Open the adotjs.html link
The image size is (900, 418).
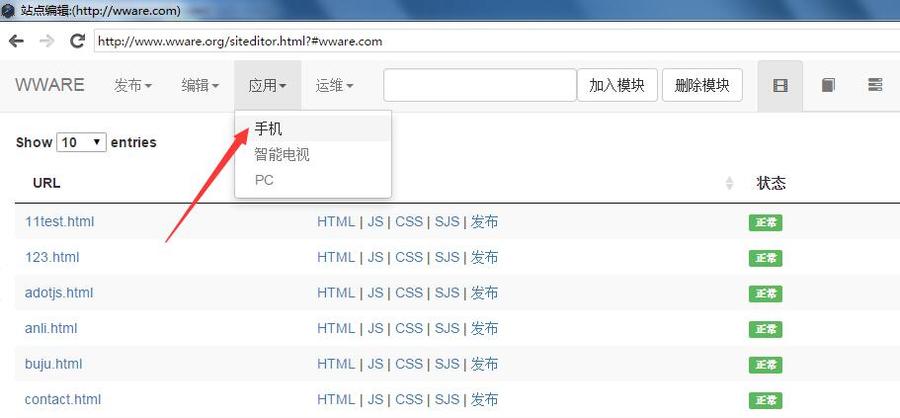[x=59, y=293]
